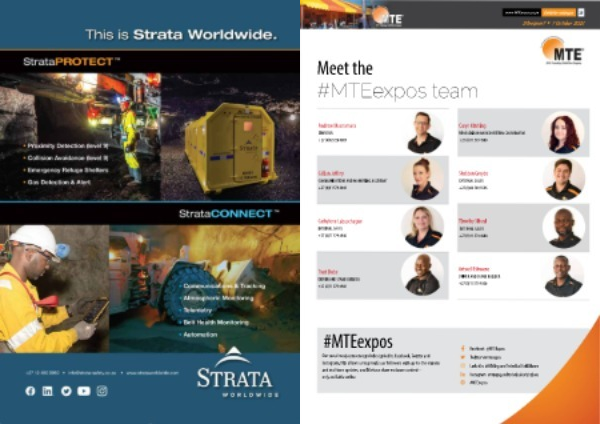Click the large orange MTE logo
Image resolution: width=600 pixels, height=424 pixels.
pyautogui.click(x=561, y=49)
